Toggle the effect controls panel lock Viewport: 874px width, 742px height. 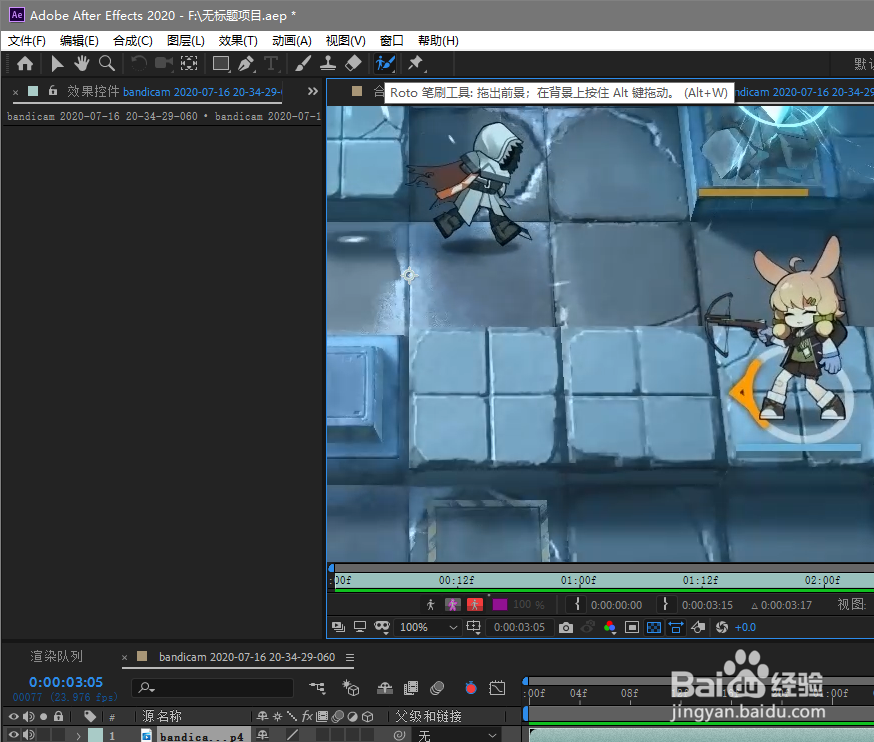pyautogui.click(x=53, y=90)
